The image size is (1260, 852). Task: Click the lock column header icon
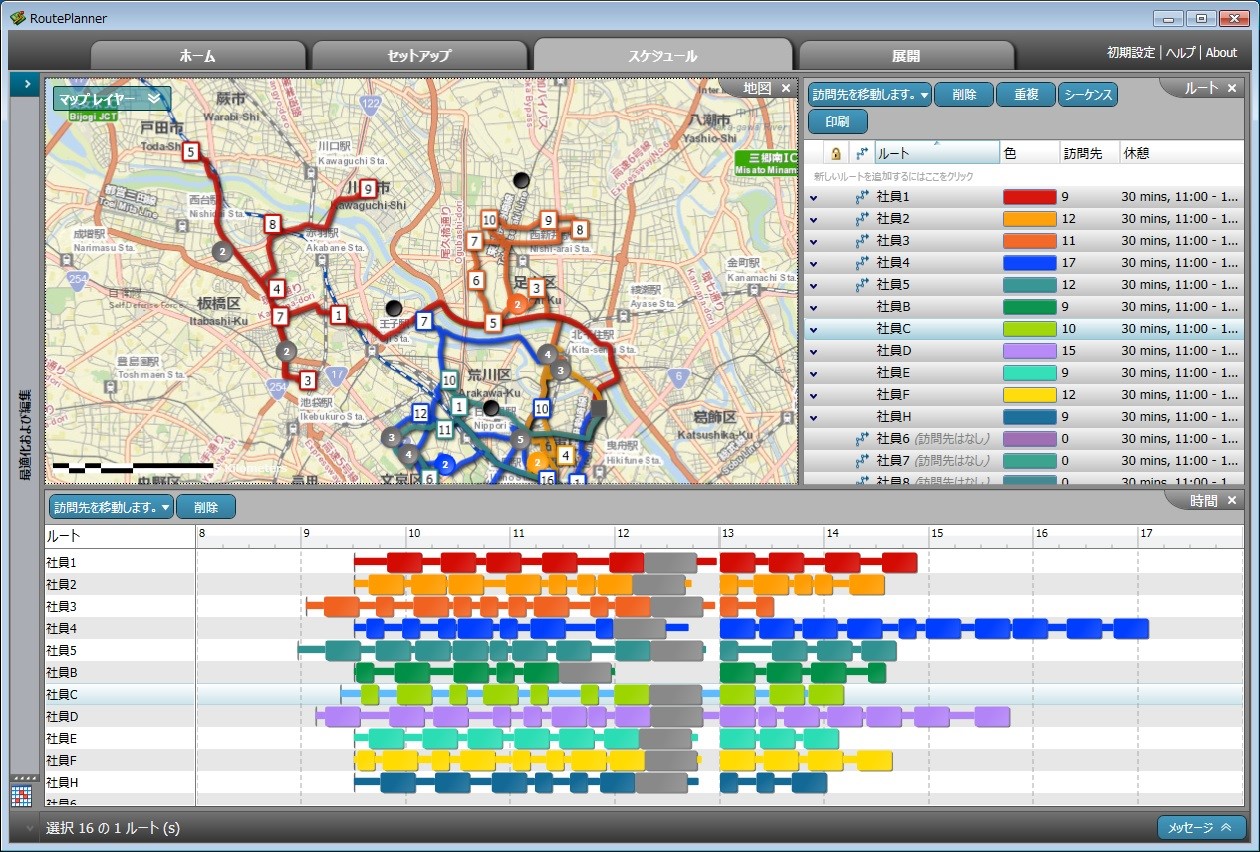click(836, 154)
